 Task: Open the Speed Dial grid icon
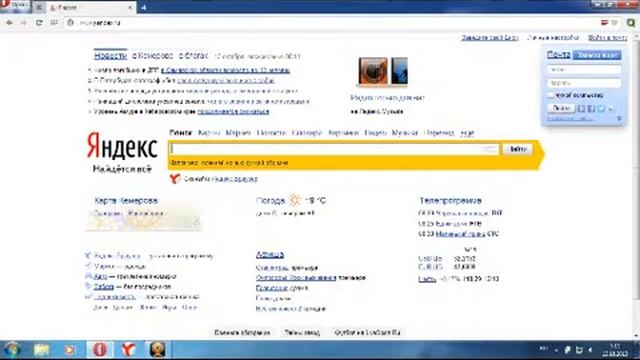(x=54, y=23)
